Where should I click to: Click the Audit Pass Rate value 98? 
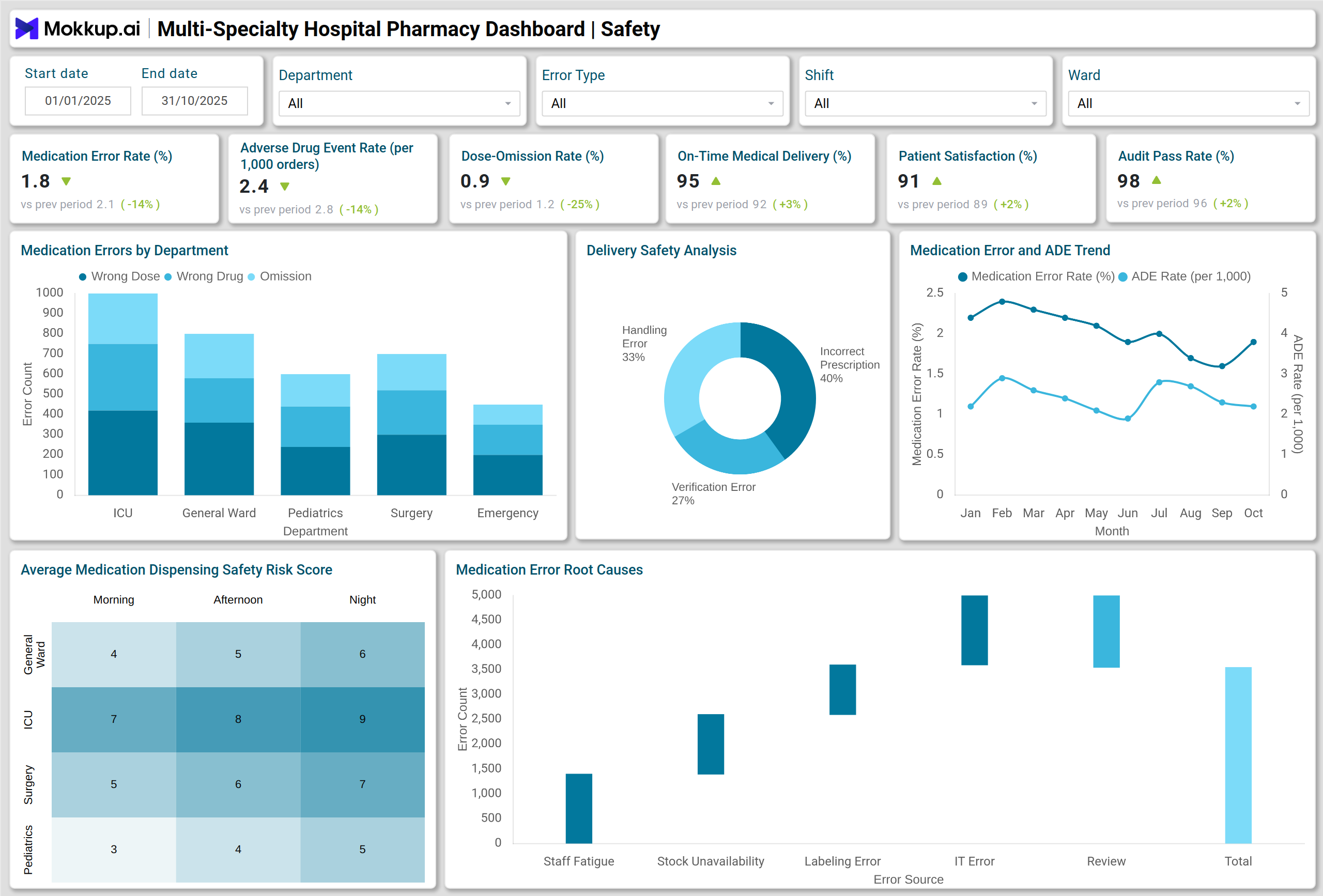coord(1128,180)
